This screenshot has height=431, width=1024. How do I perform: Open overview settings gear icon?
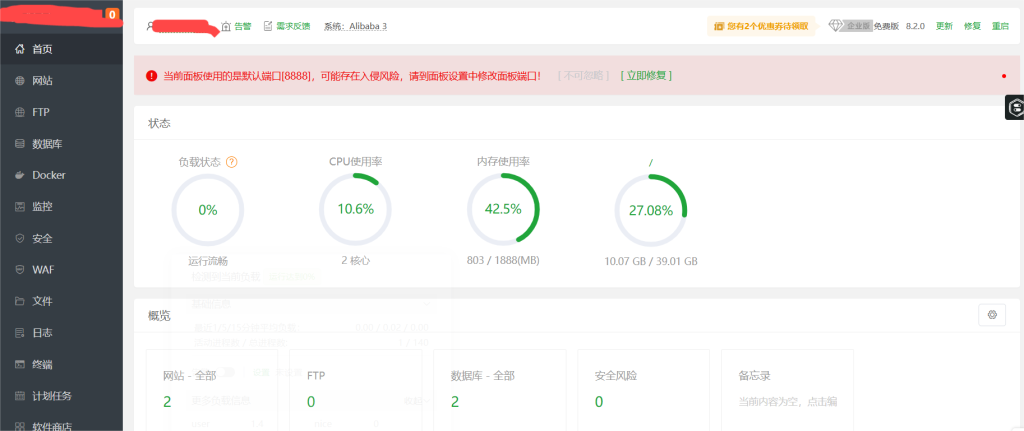pos(992,314)
